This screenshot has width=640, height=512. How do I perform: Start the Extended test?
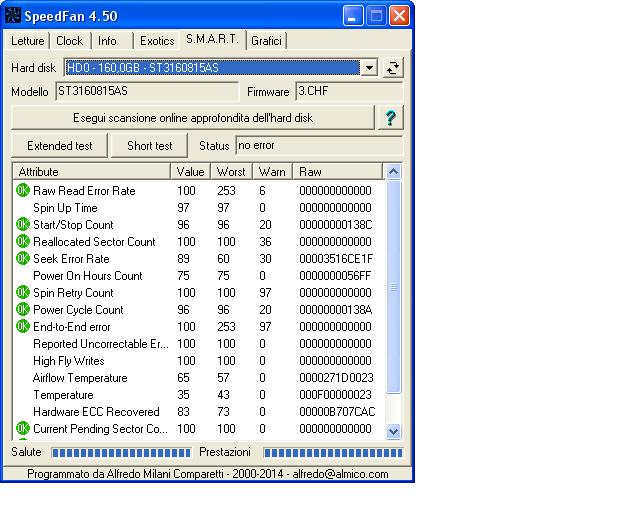coord(60,146)
